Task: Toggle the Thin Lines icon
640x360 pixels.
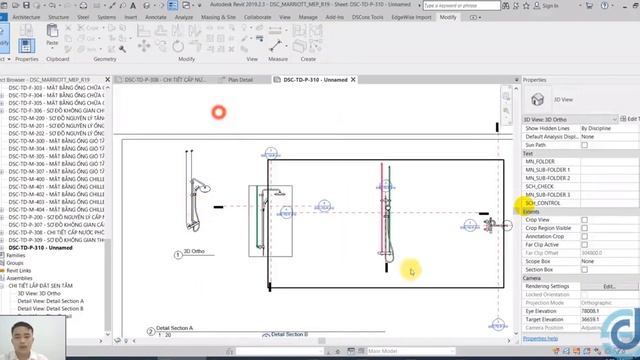Action: tap(172, 5)
